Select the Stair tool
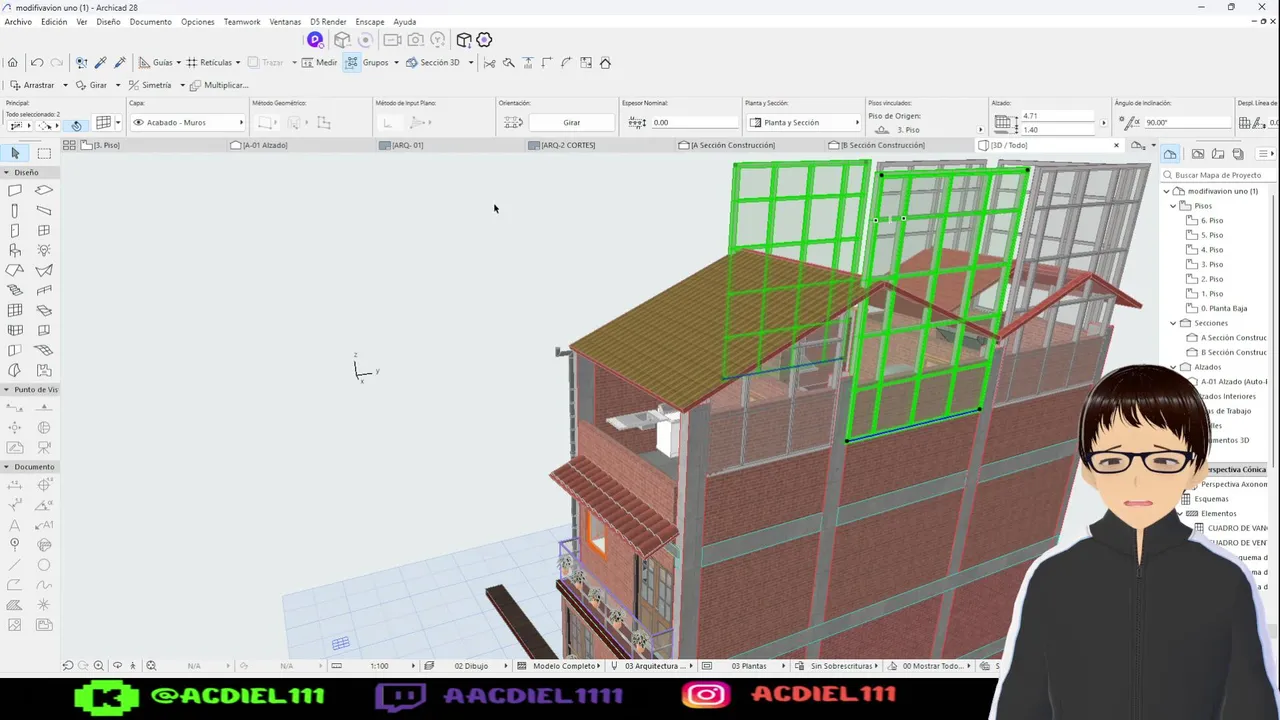 tap(15, 290)
